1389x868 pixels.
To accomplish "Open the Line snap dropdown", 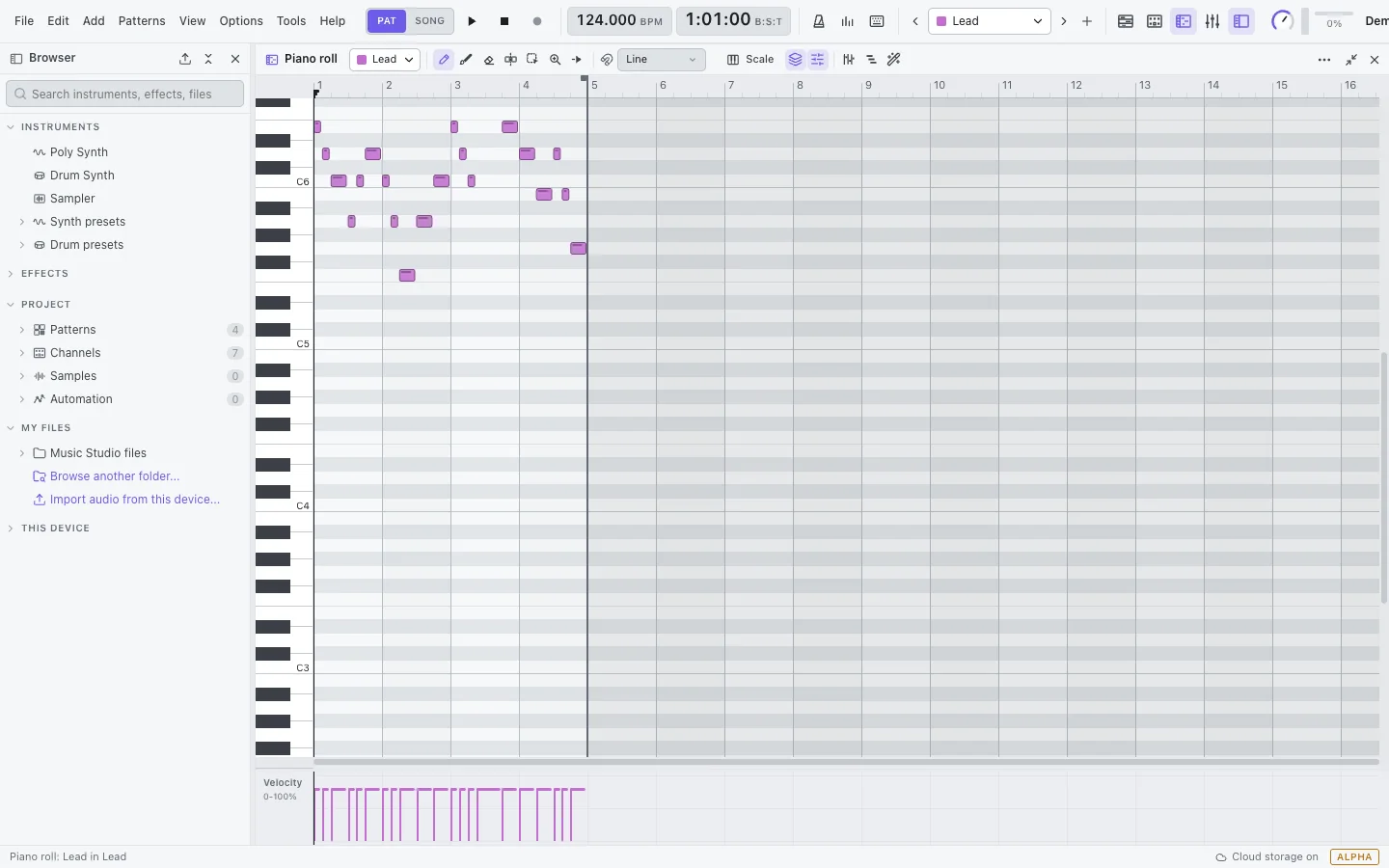I will 662,60.
